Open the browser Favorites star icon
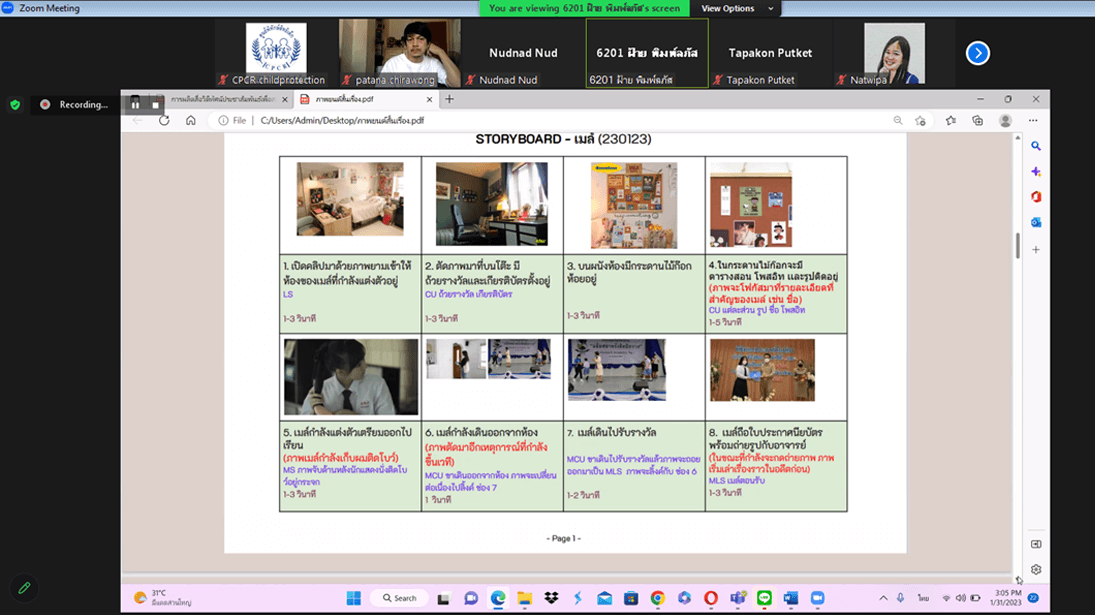Screen dimensions: 1095x615 (x=950, y=120)
